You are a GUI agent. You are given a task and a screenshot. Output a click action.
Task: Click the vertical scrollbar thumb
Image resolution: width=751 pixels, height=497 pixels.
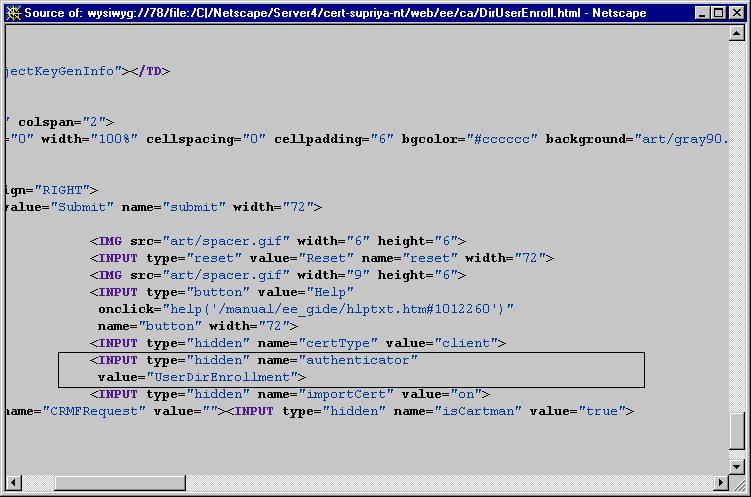click(736, 431)
